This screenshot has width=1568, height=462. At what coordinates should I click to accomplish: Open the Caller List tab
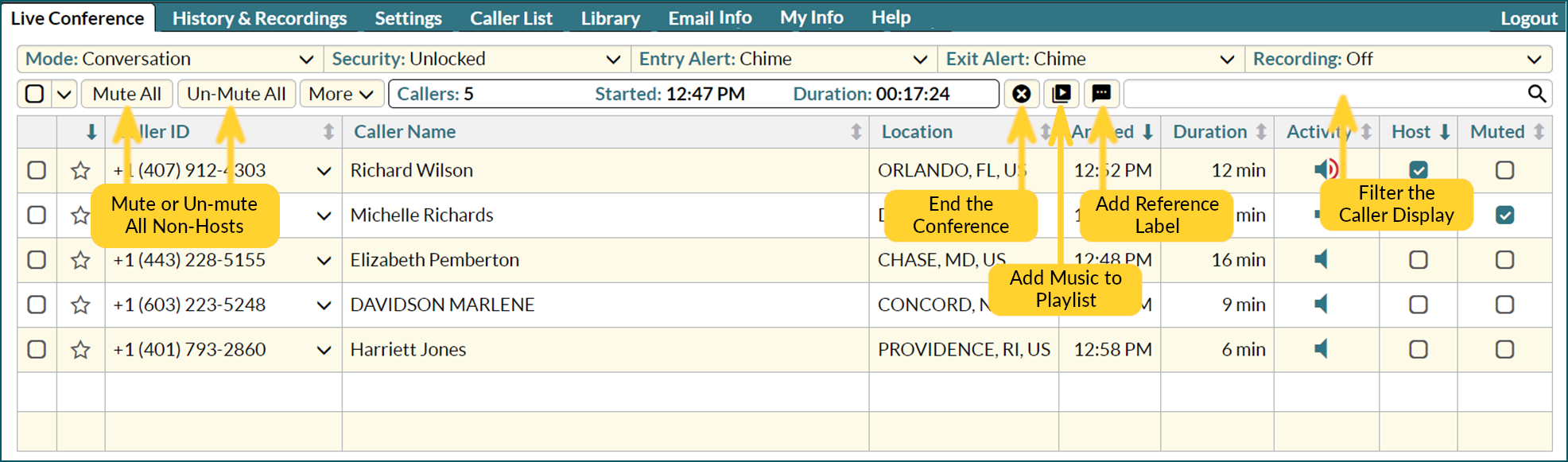[x=510, y=17]
